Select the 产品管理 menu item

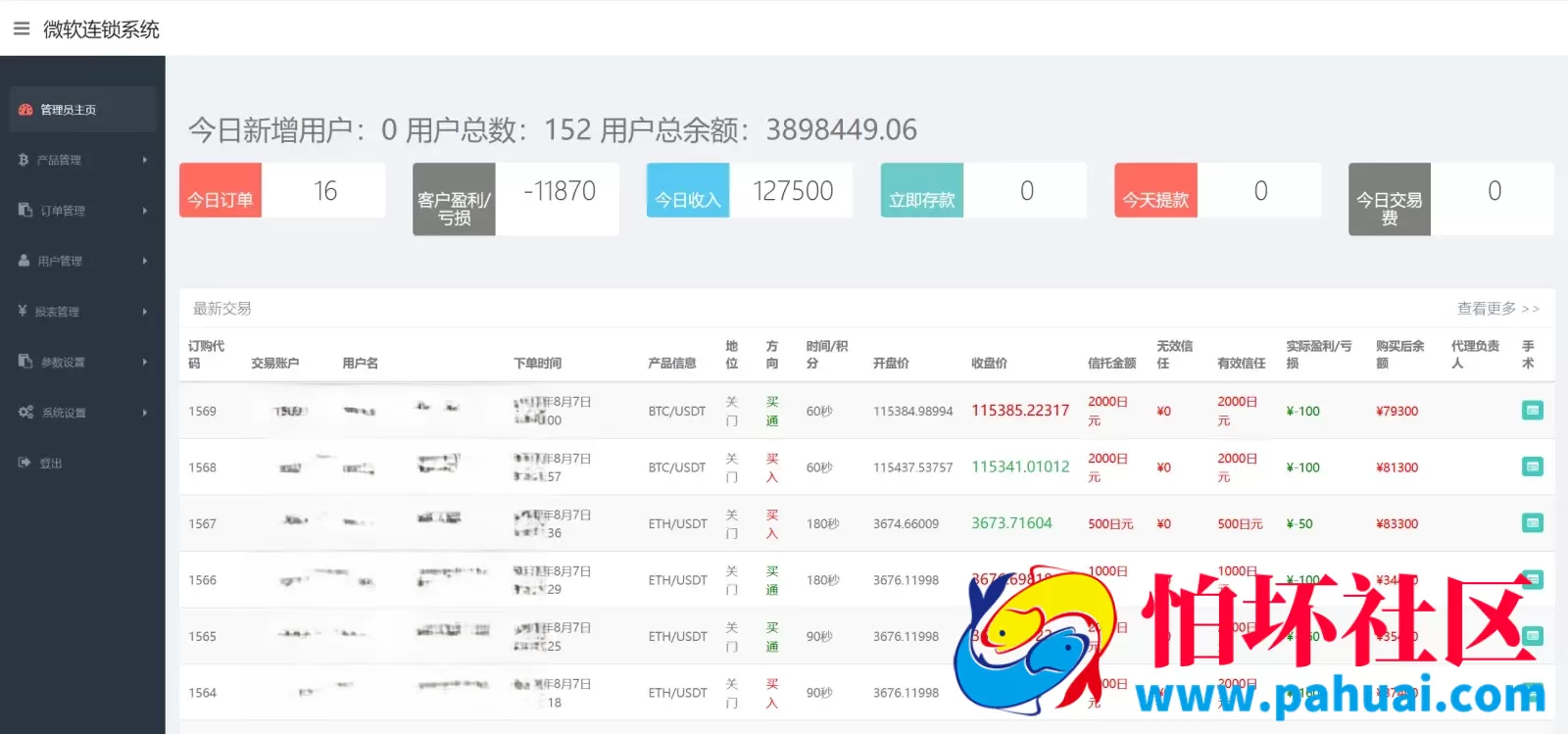82,160
